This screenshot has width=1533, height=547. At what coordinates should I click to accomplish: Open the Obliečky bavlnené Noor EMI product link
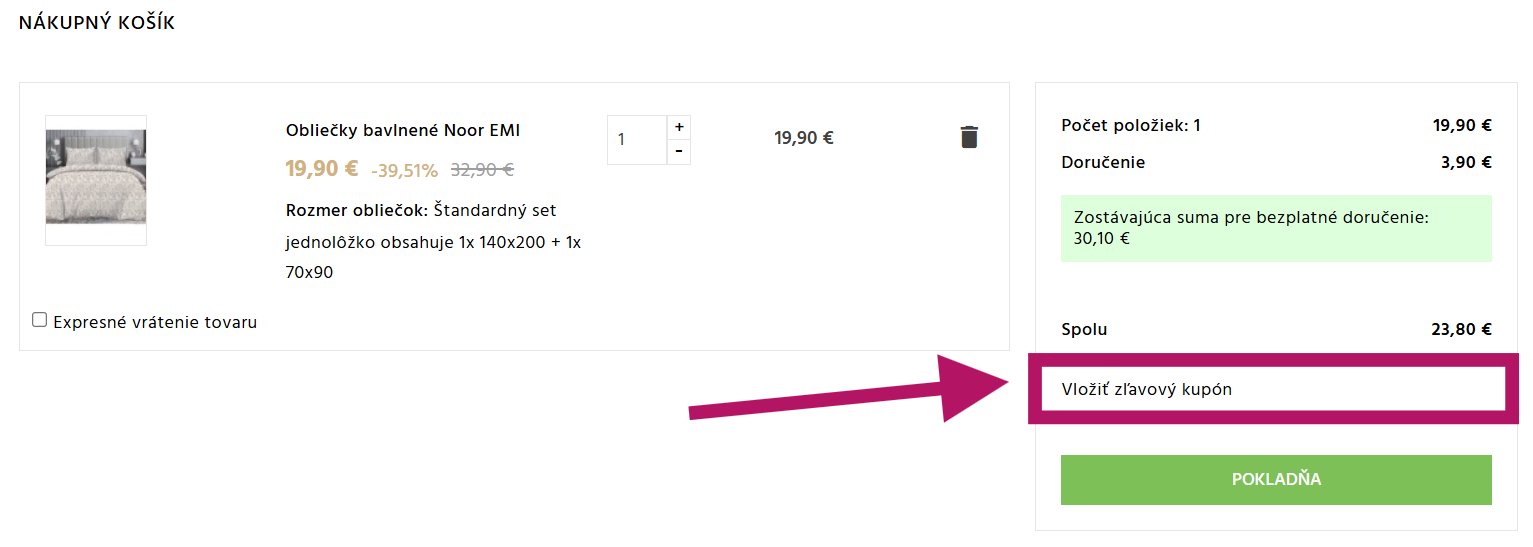click(x=403, y=131)
